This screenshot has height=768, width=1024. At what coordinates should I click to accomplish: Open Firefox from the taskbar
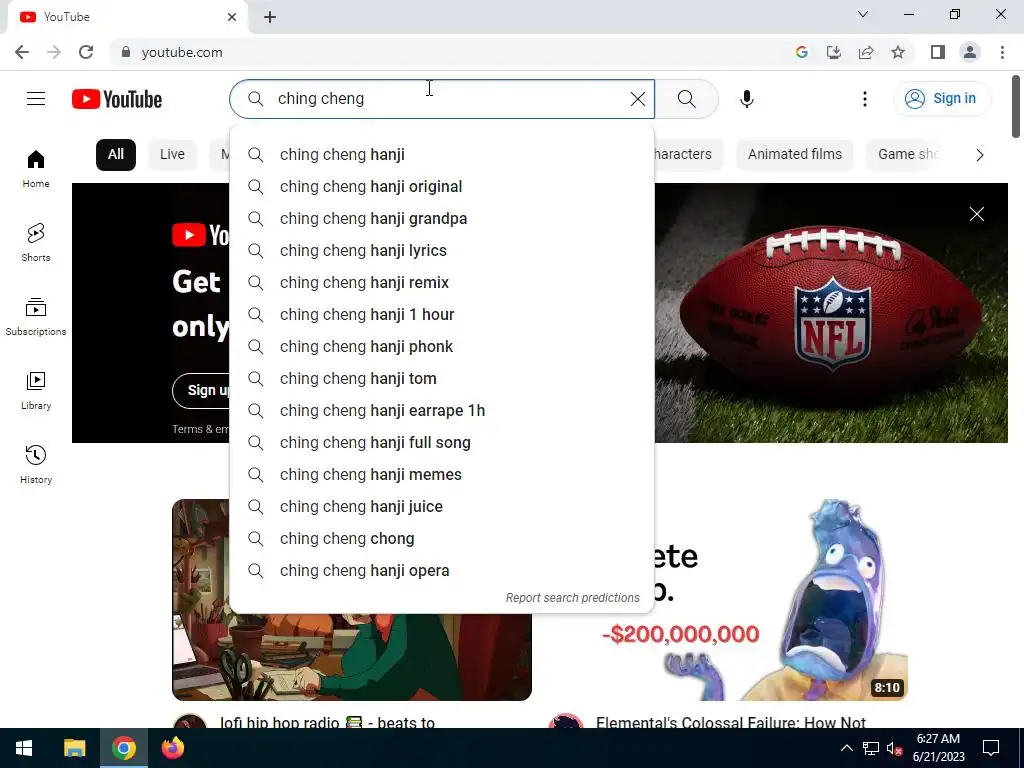(173, 748)
